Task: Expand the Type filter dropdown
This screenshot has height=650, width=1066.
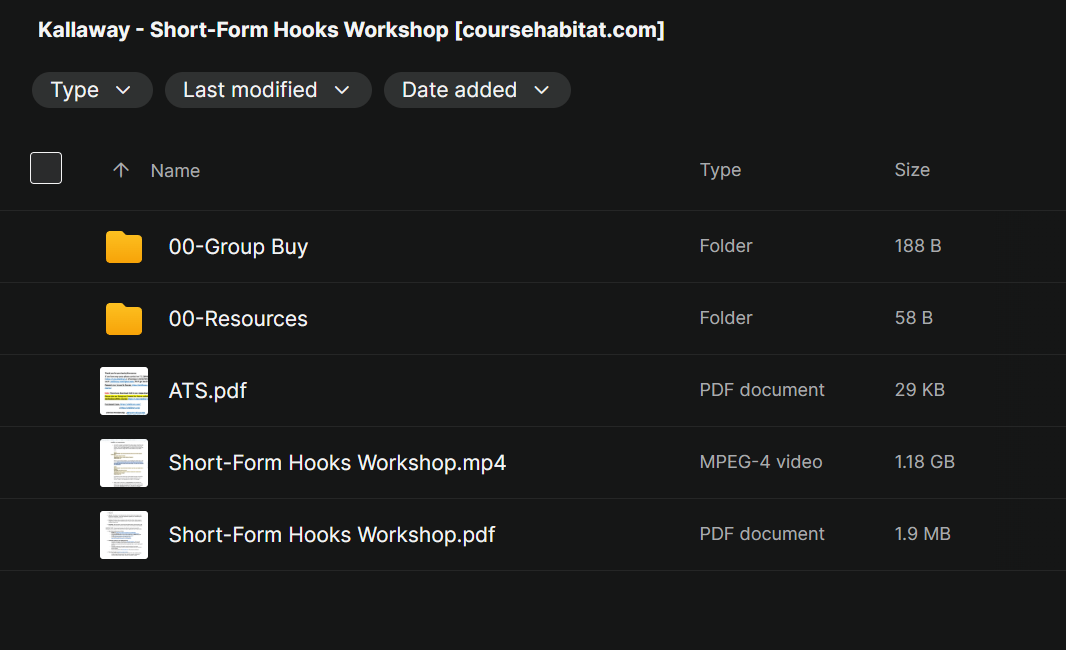Action: pyautogui.click(x=92, y=90)
